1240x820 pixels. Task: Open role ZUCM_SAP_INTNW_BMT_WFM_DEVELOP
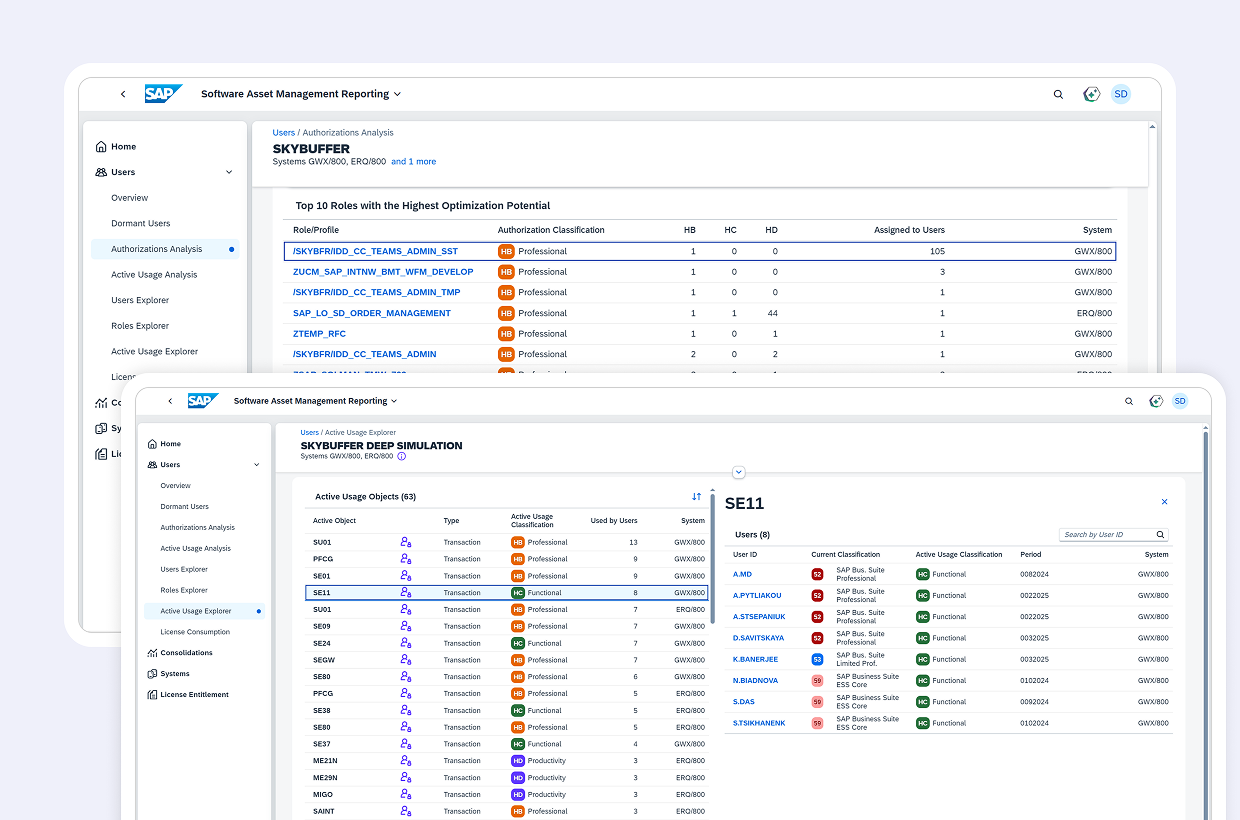383,272
